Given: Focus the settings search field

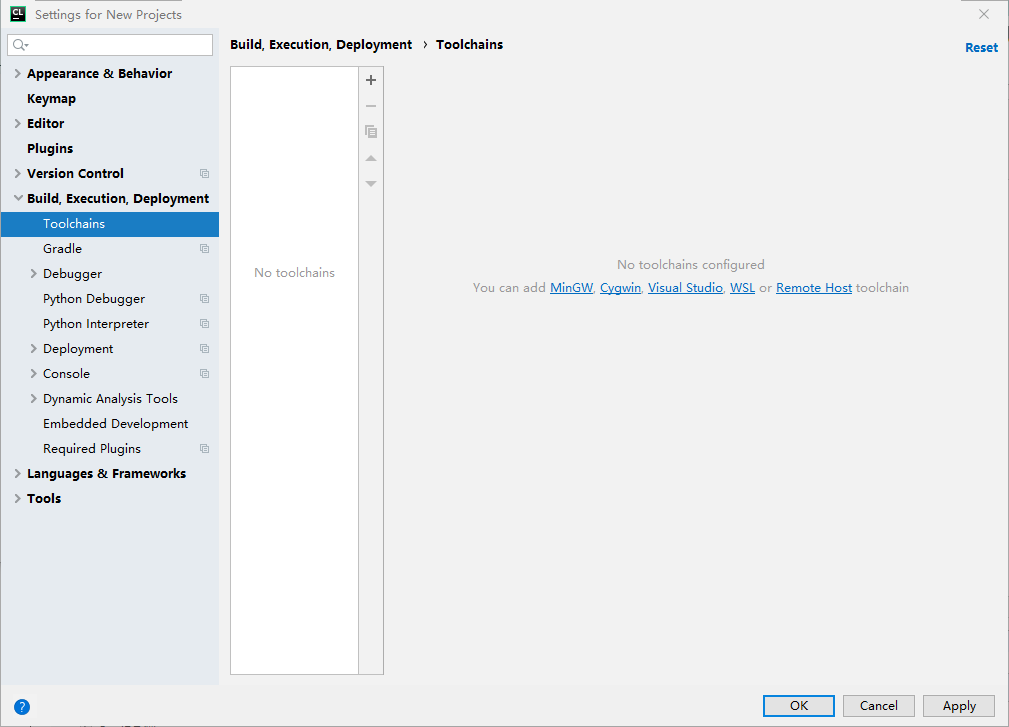Looking at the screenshot, I should coord(110,45).
